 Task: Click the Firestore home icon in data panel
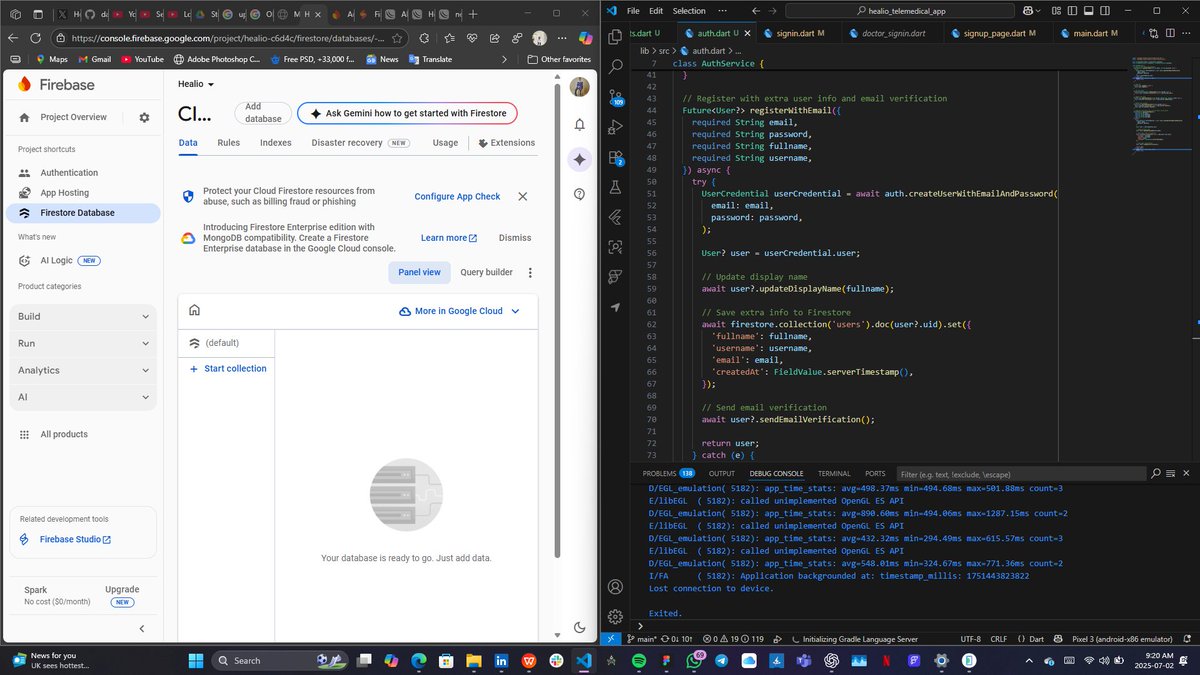click(194, 310)
